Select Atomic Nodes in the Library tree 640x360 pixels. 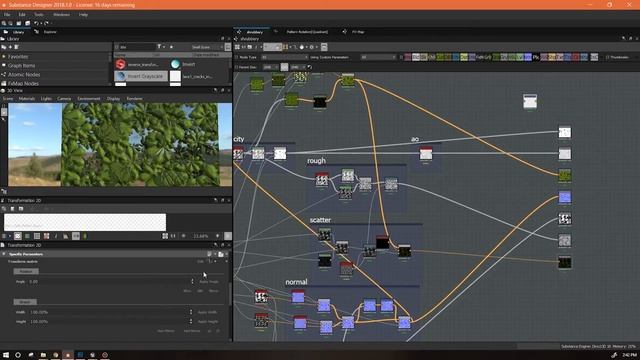[x=24, y=74]
